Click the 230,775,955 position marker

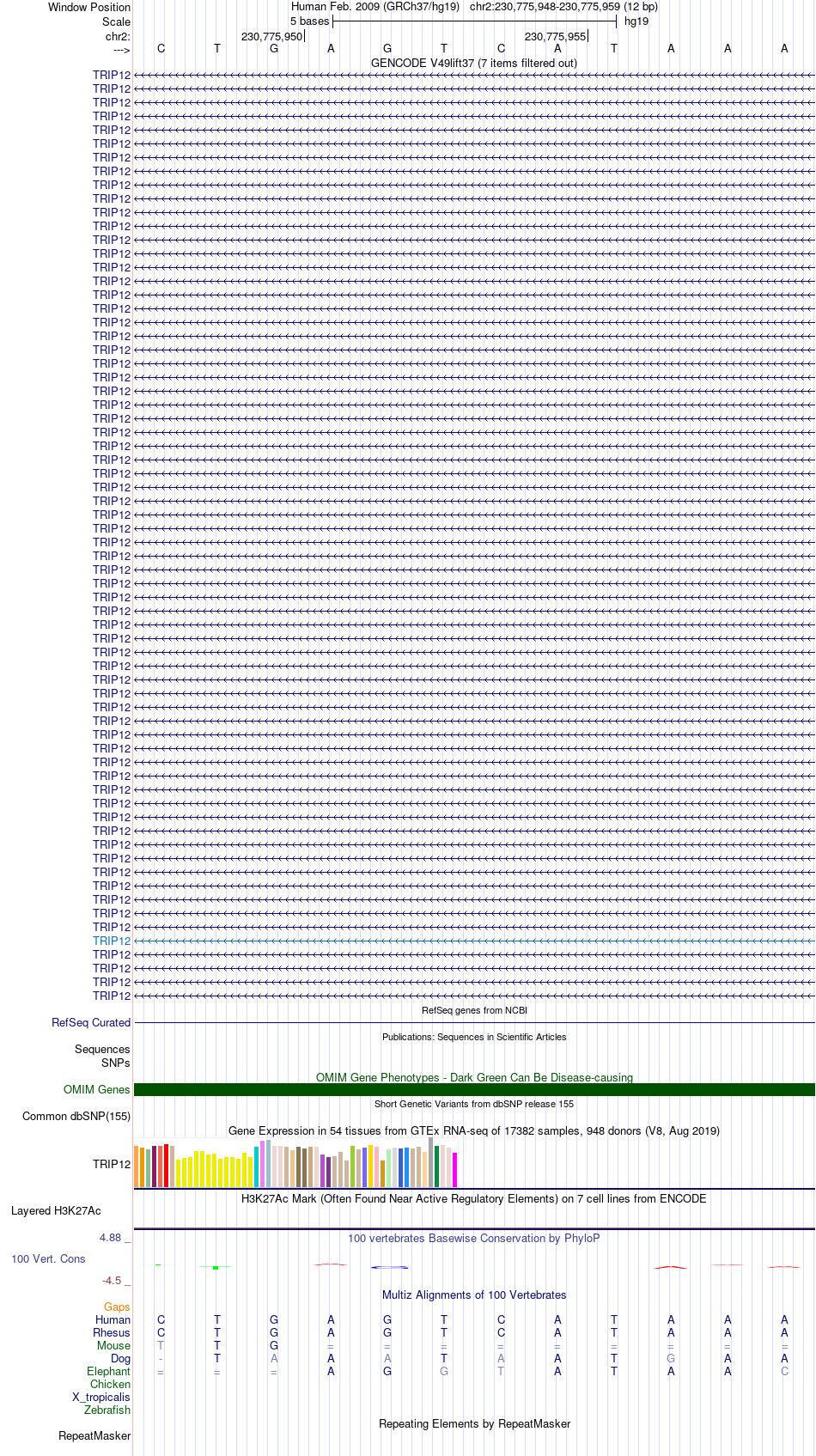[x=556, y=36]
